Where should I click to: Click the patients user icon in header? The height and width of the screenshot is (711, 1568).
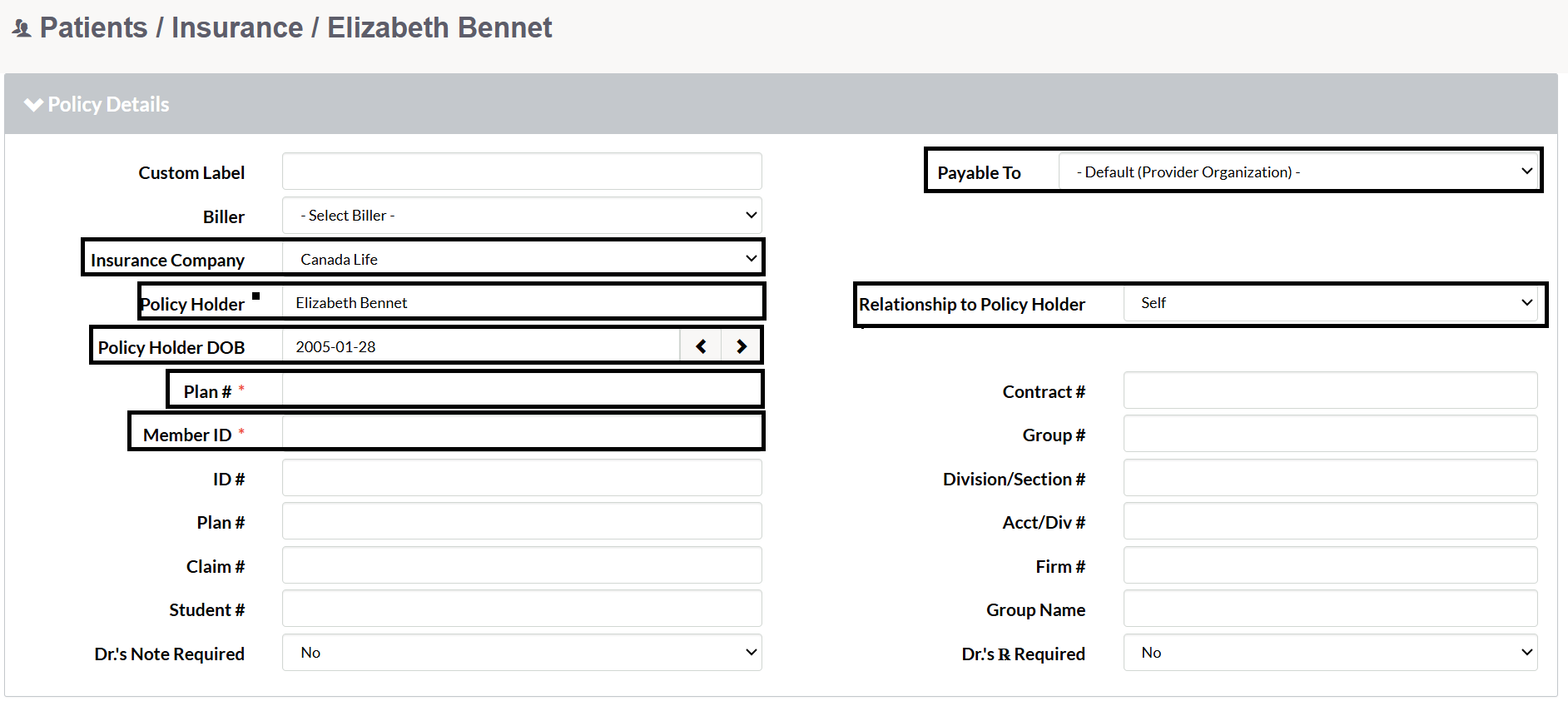22,29
